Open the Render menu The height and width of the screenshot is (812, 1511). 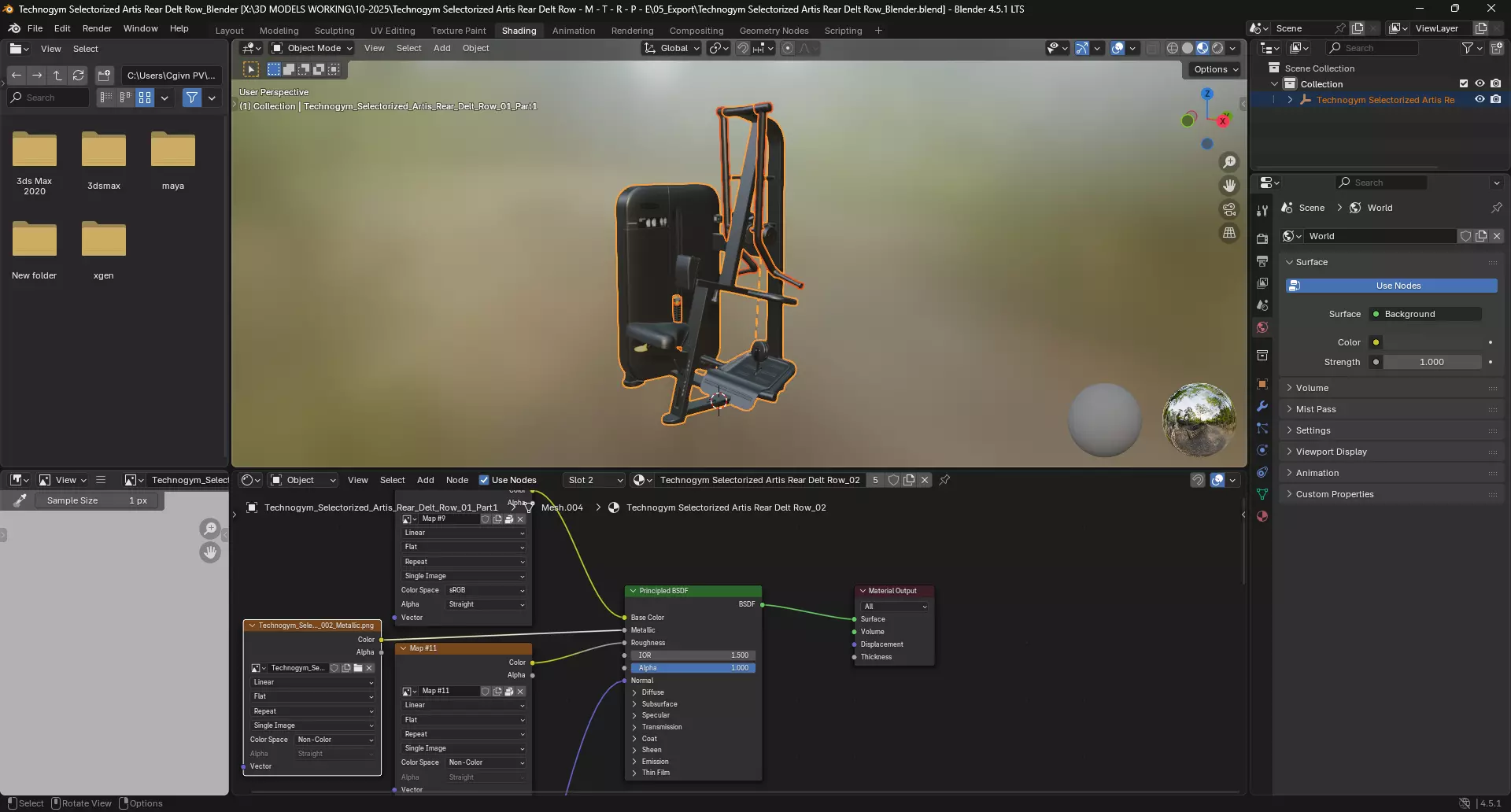97,28
